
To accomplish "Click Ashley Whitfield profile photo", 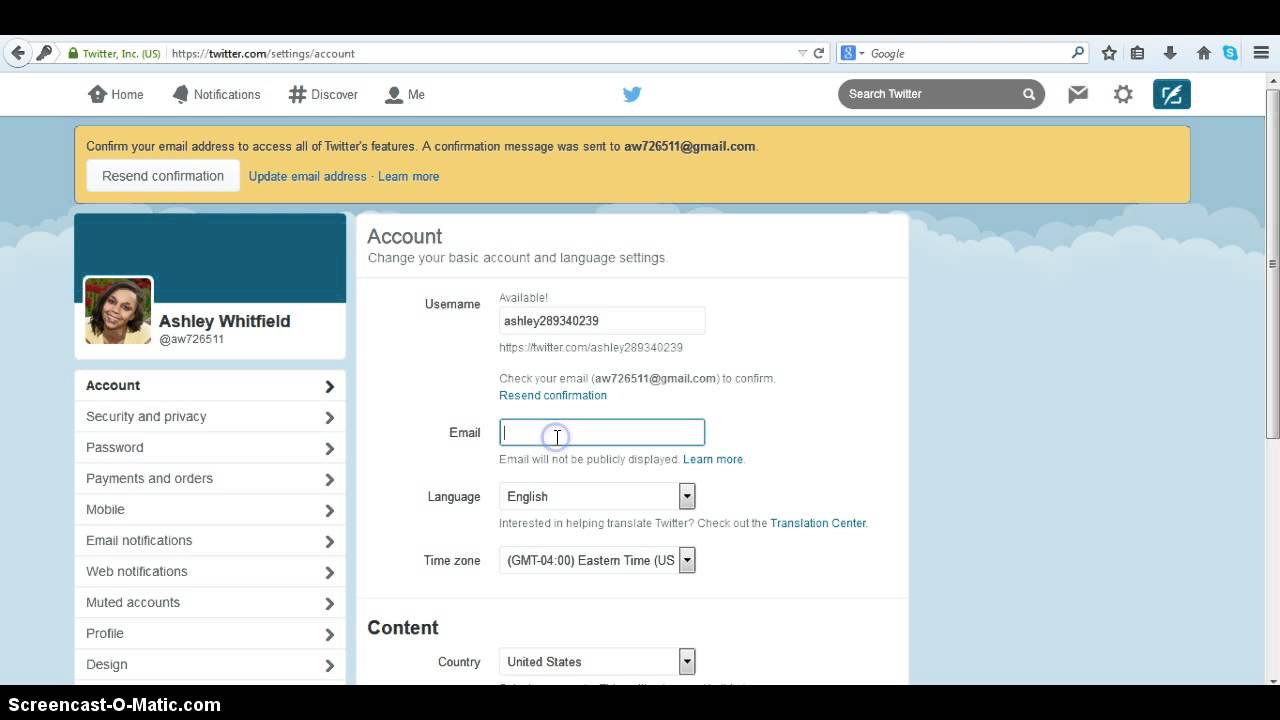I will point(118,311).
